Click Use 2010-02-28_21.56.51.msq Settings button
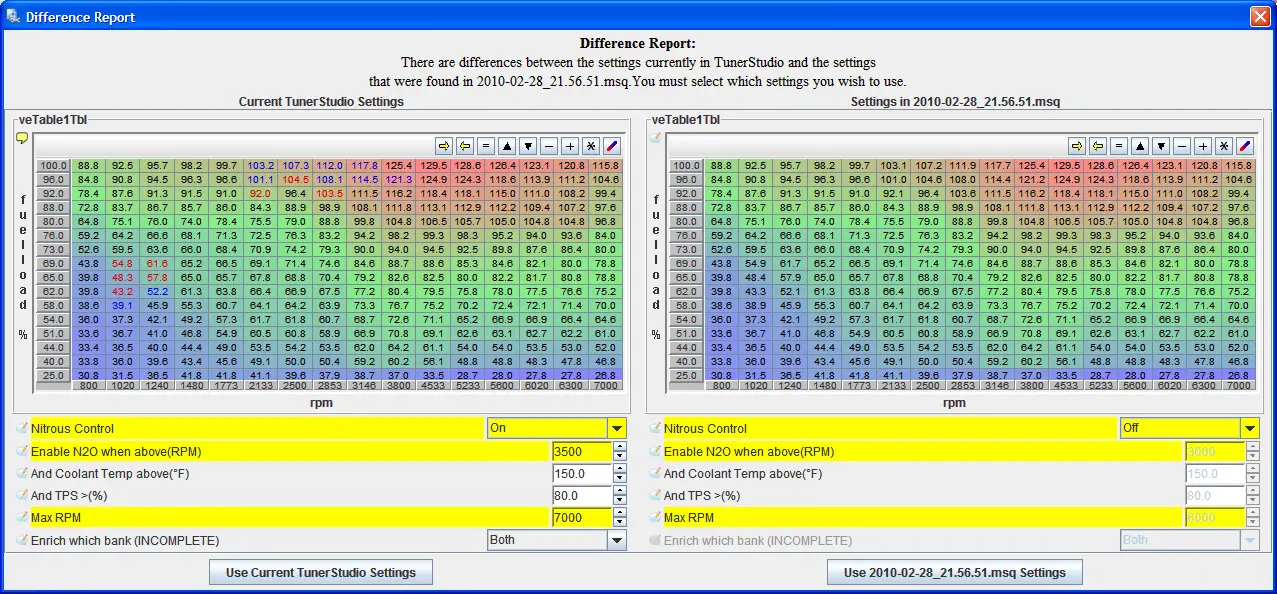This screenshot has height=594, width=1277. pos(954,573)
